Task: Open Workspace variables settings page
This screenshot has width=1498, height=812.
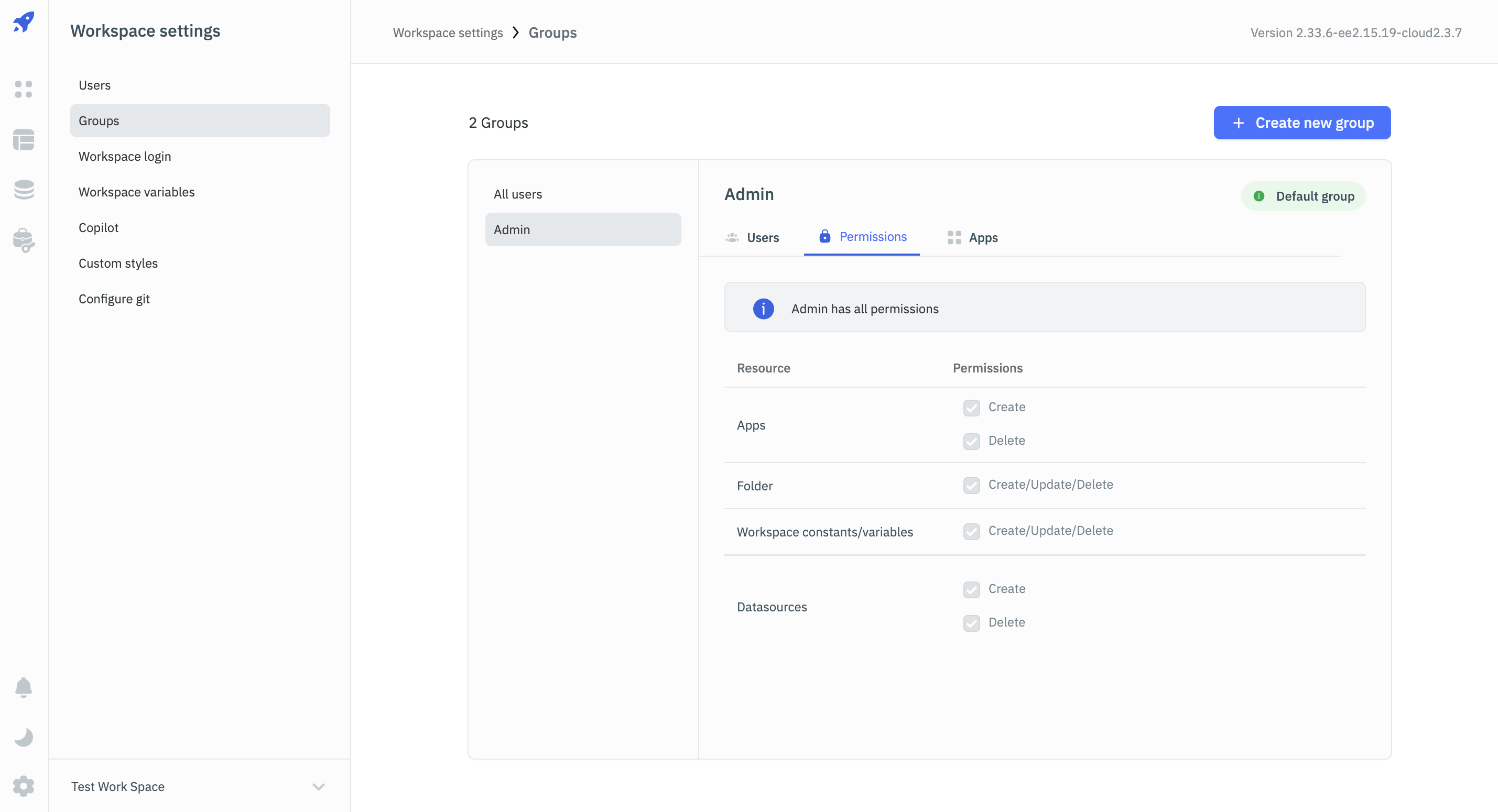Action: tap(137, 192)
